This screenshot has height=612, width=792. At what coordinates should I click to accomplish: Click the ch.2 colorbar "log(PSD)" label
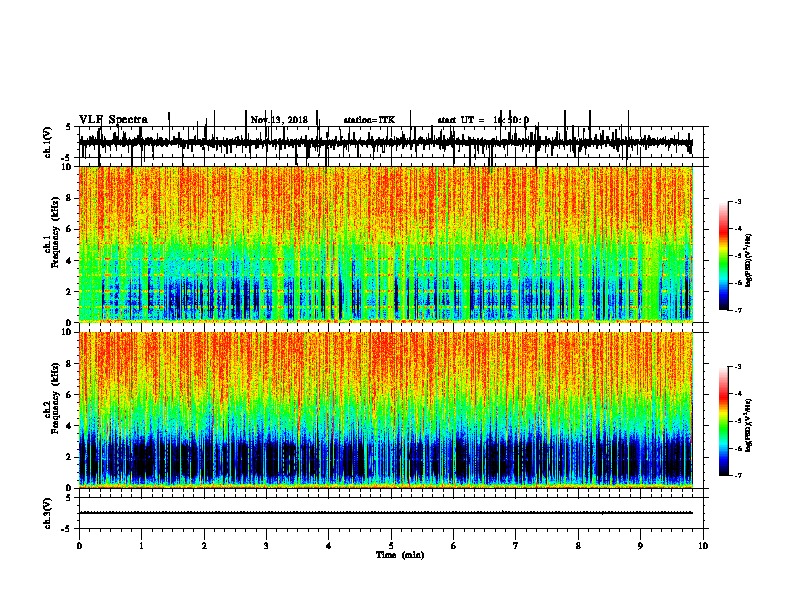click(748, 425)
